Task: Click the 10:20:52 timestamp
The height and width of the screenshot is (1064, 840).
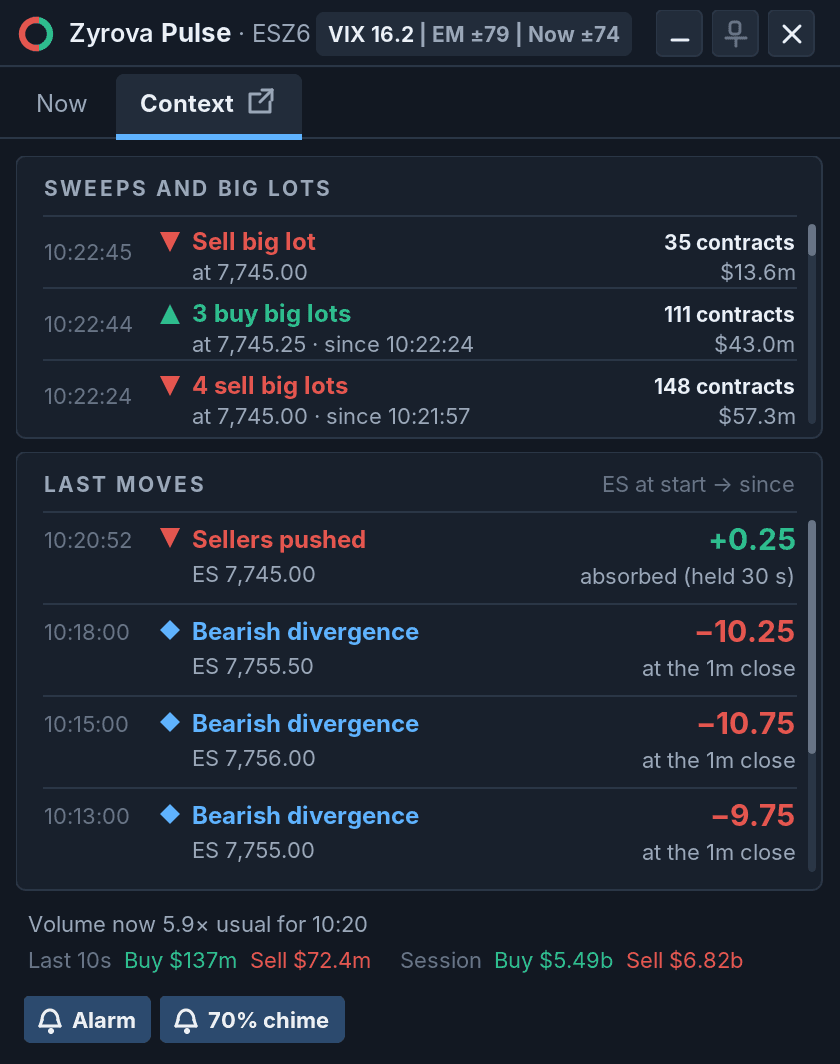Action: (88, 540)
